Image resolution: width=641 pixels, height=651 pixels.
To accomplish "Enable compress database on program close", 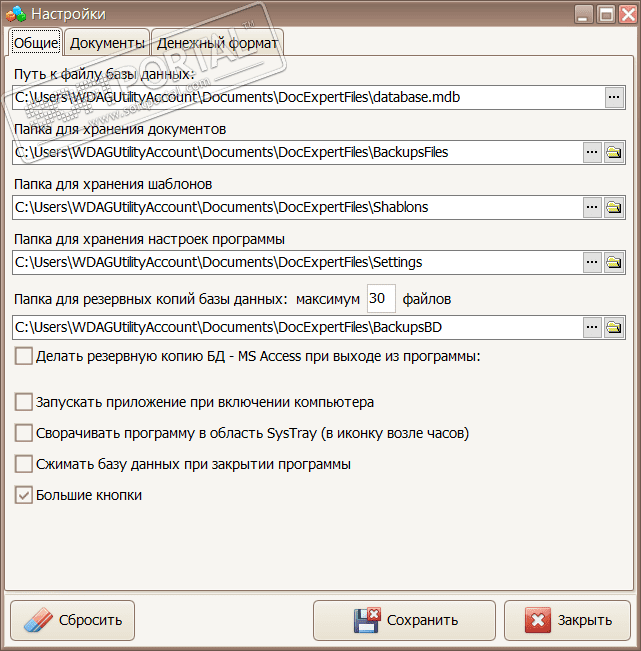I will click(24, 464).
